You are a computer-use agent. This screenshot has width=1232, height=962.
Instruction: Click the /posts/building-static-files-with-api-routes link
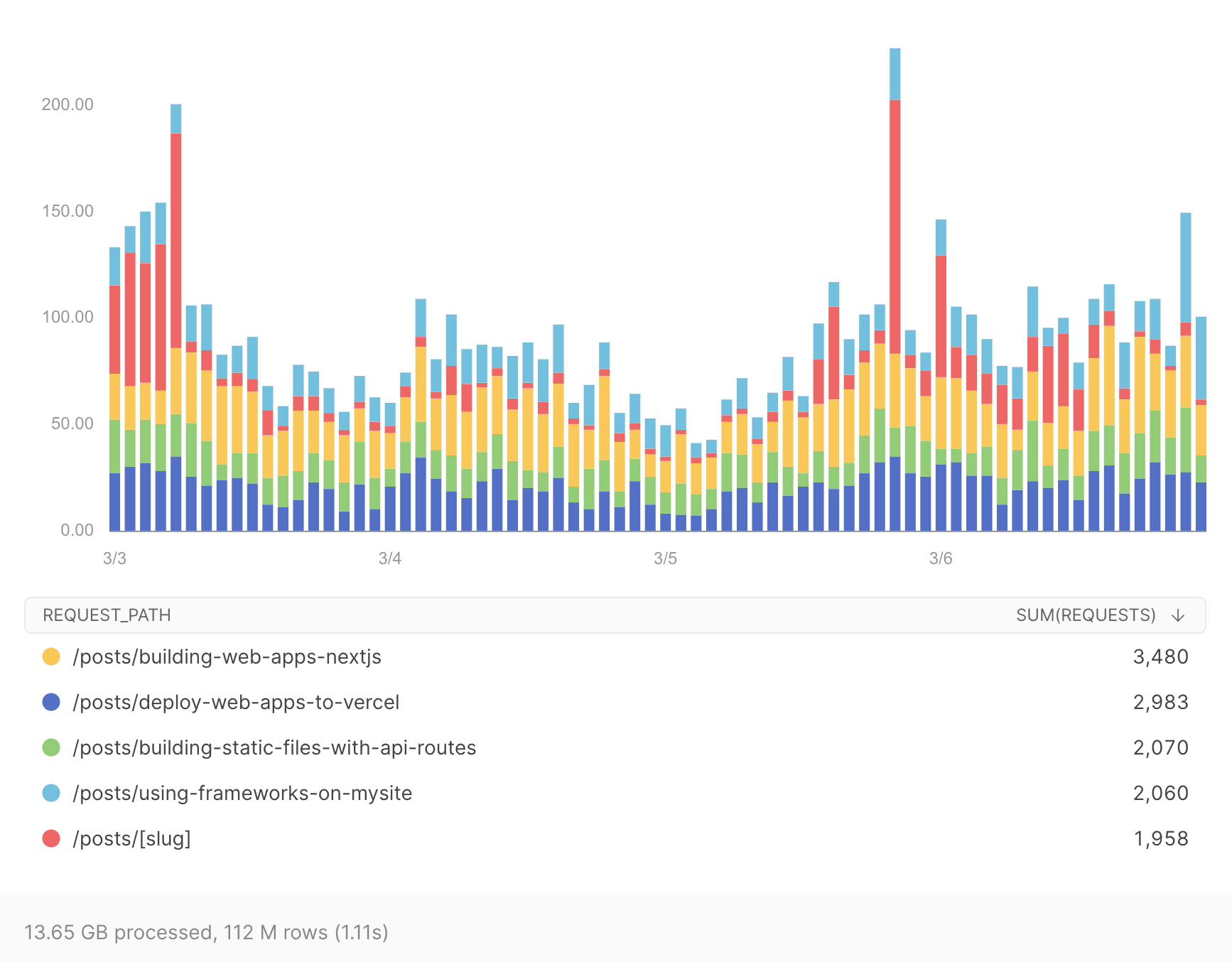coord(275,747)
